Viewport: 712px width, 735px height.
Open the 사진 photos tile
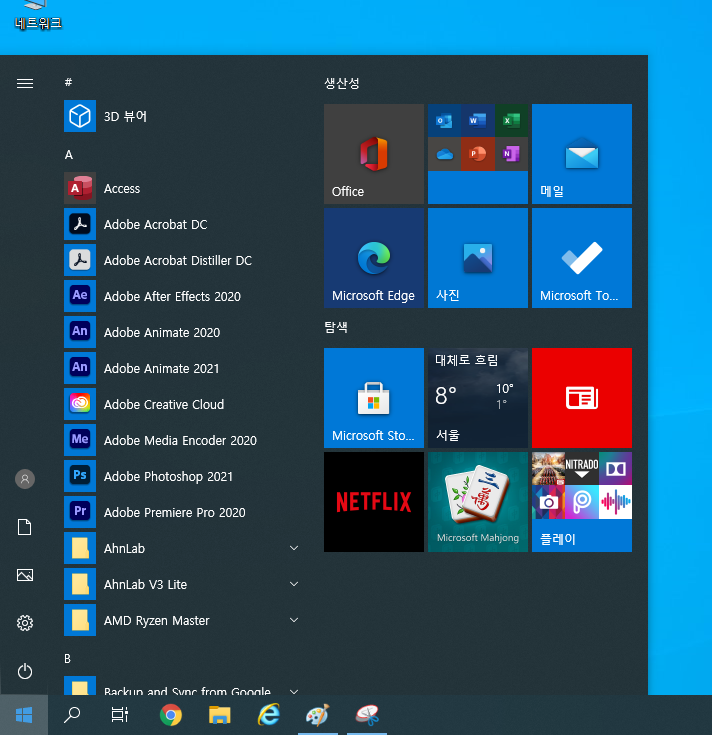[x=478, y=258]
